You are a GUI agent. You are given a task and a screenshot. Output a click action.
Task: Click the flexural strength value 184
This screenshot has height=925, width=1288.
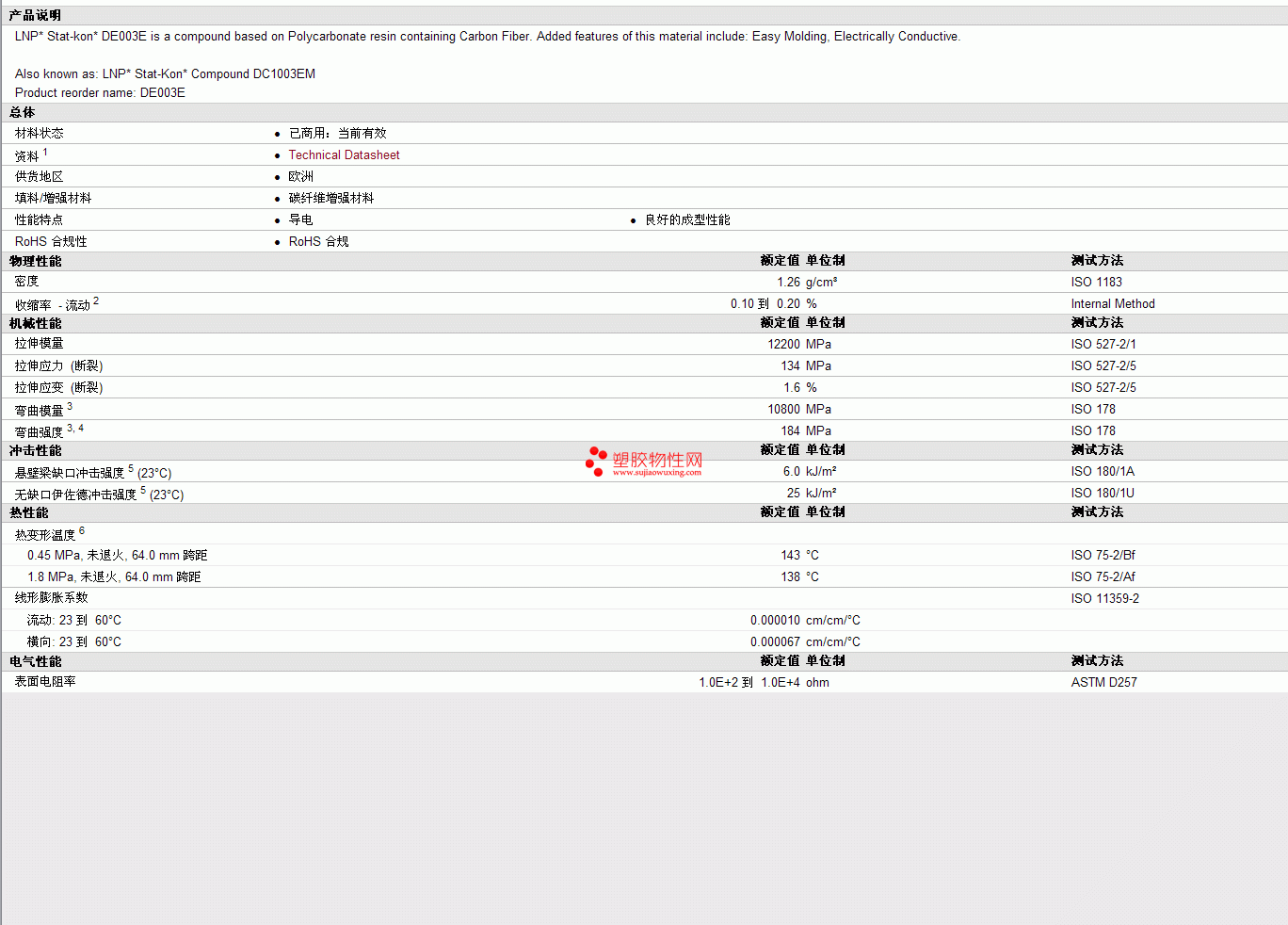click(790, 431)
